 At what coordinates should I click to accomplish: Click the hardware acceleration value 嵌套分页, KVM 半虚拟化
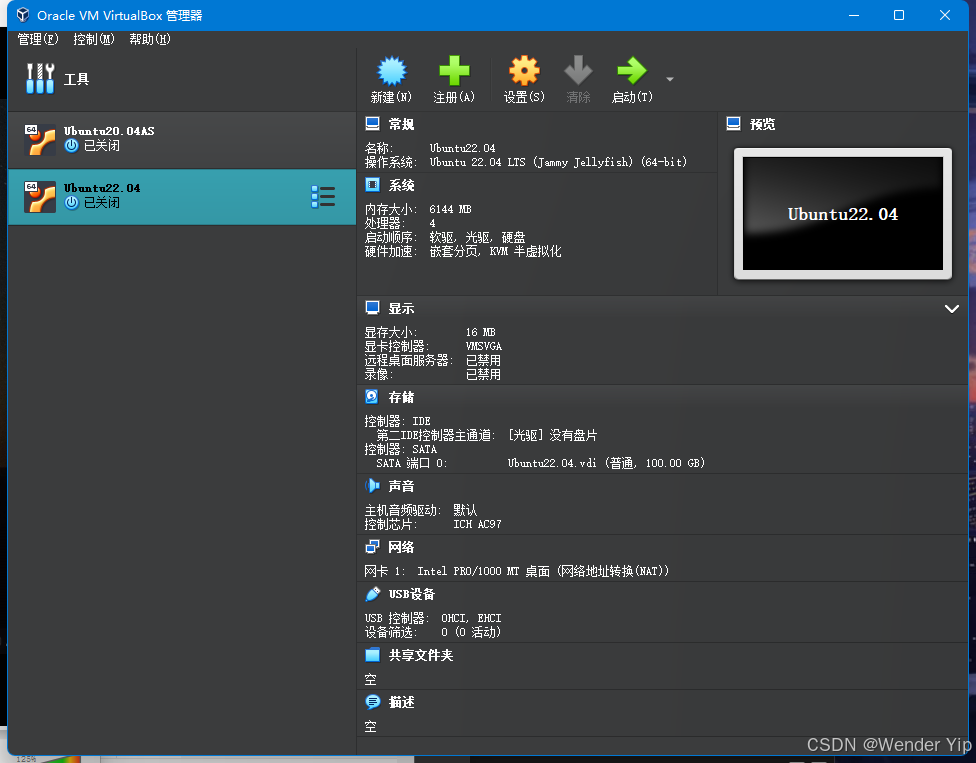(x=495, y=251)
